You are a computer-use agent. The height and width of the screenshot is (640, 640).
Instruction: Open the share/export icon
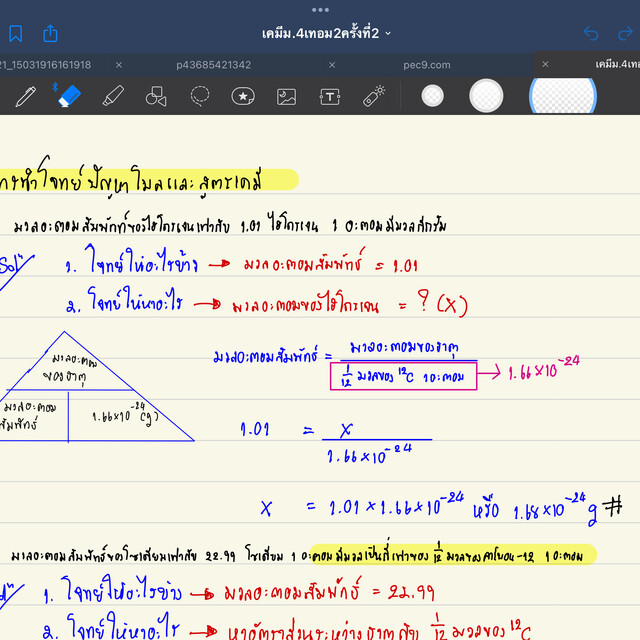click(50, 33)
